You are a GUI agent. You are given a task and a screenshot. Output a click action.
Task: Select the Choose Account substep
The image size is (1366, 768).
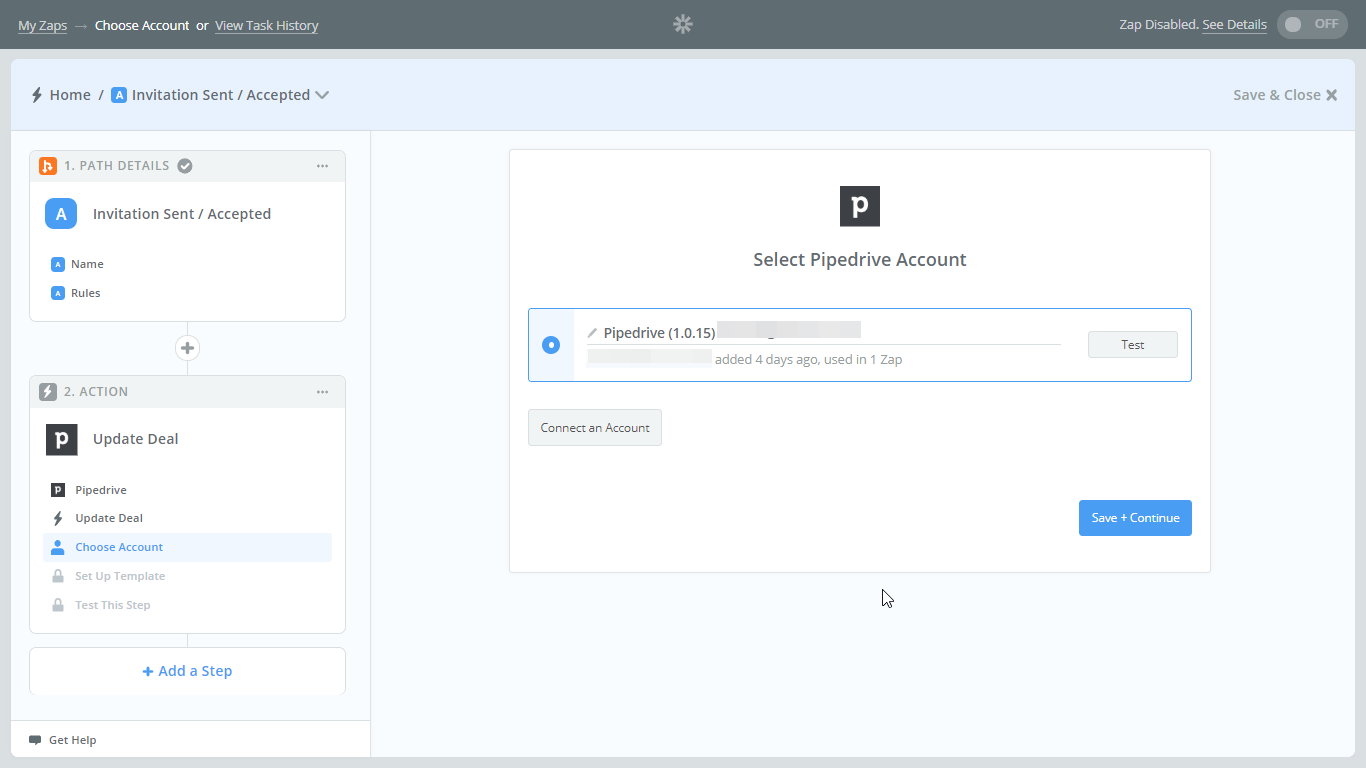187,547
